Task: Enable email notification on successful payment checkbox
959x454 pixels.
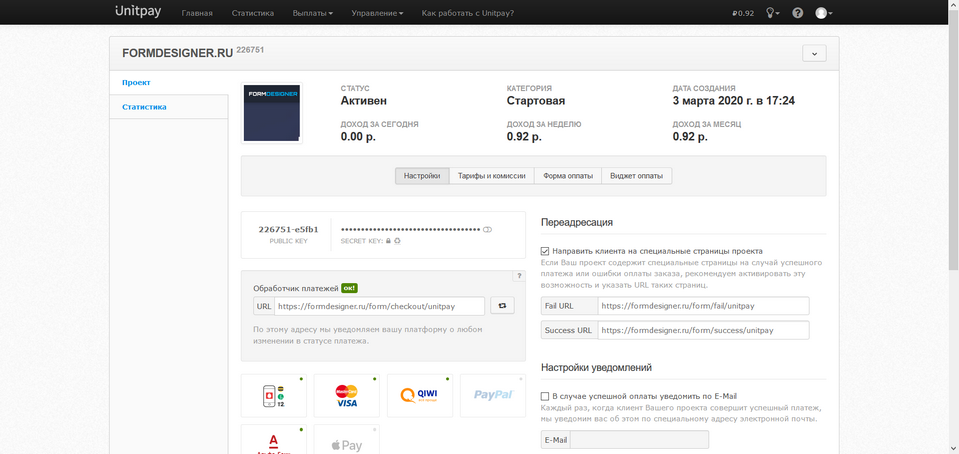Action: [545, 396]
